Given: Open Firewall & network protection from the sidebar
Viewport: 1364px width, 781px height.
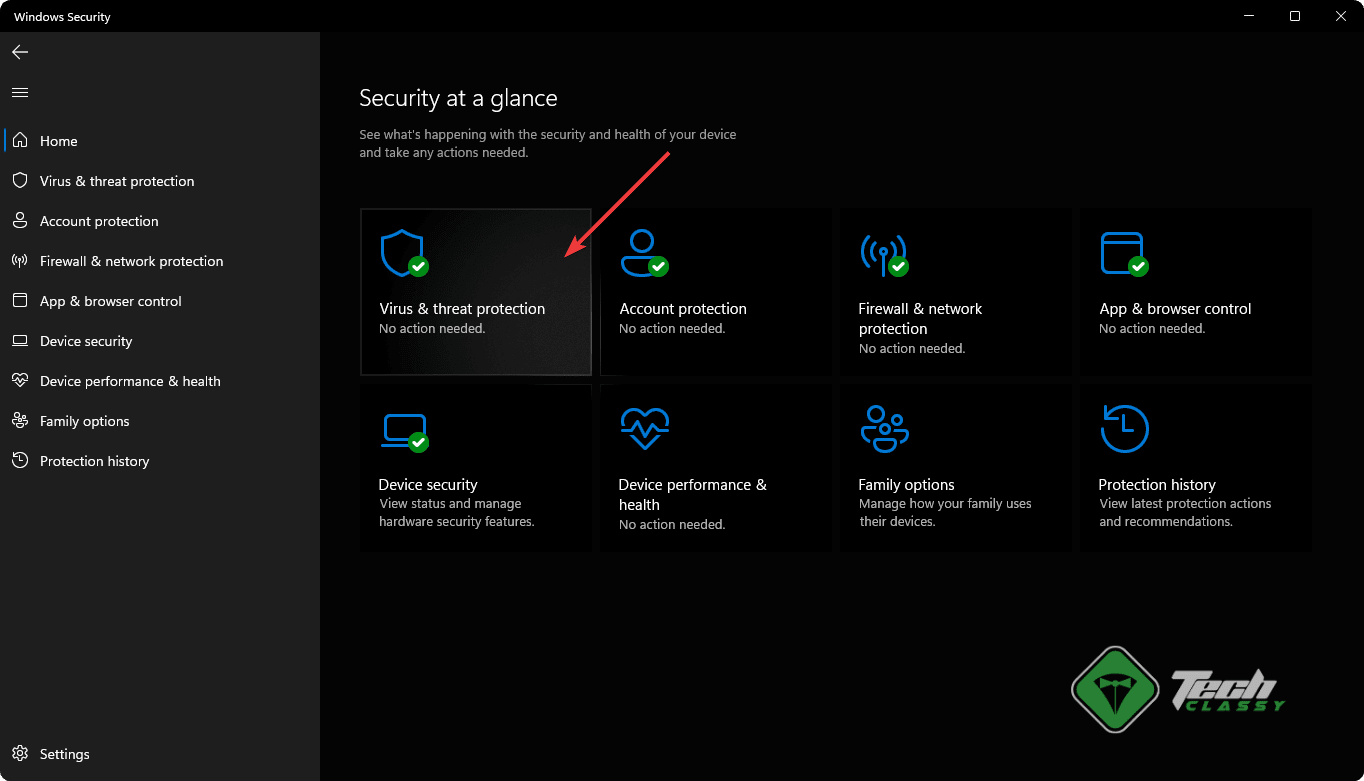Looking at the screenshot, I should pyautogui.click(x=131, y=261).
